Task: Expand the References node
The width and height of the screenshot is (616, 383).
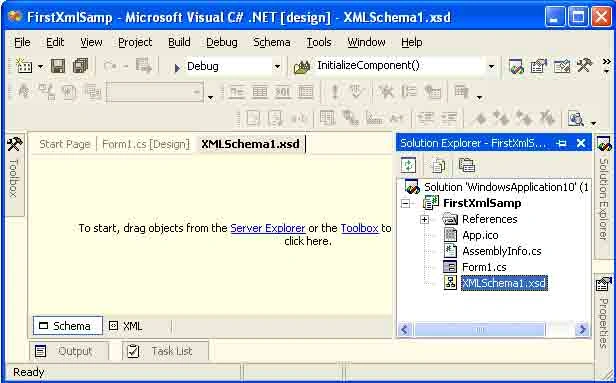Action: (424, 219)
